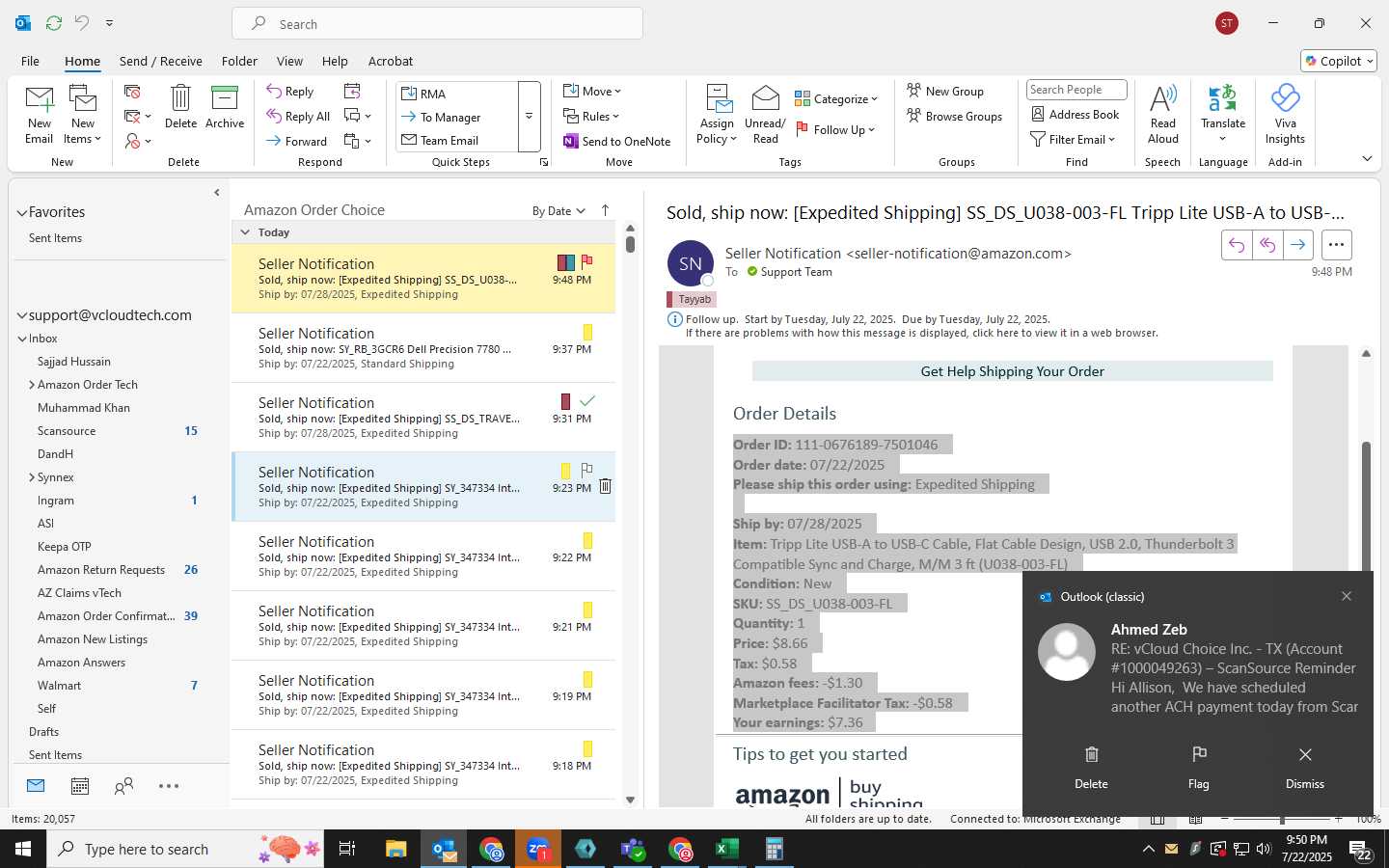Click Get Help Shipping Your Order link
Screen dimensions: 1389x868
point(1012,371)
